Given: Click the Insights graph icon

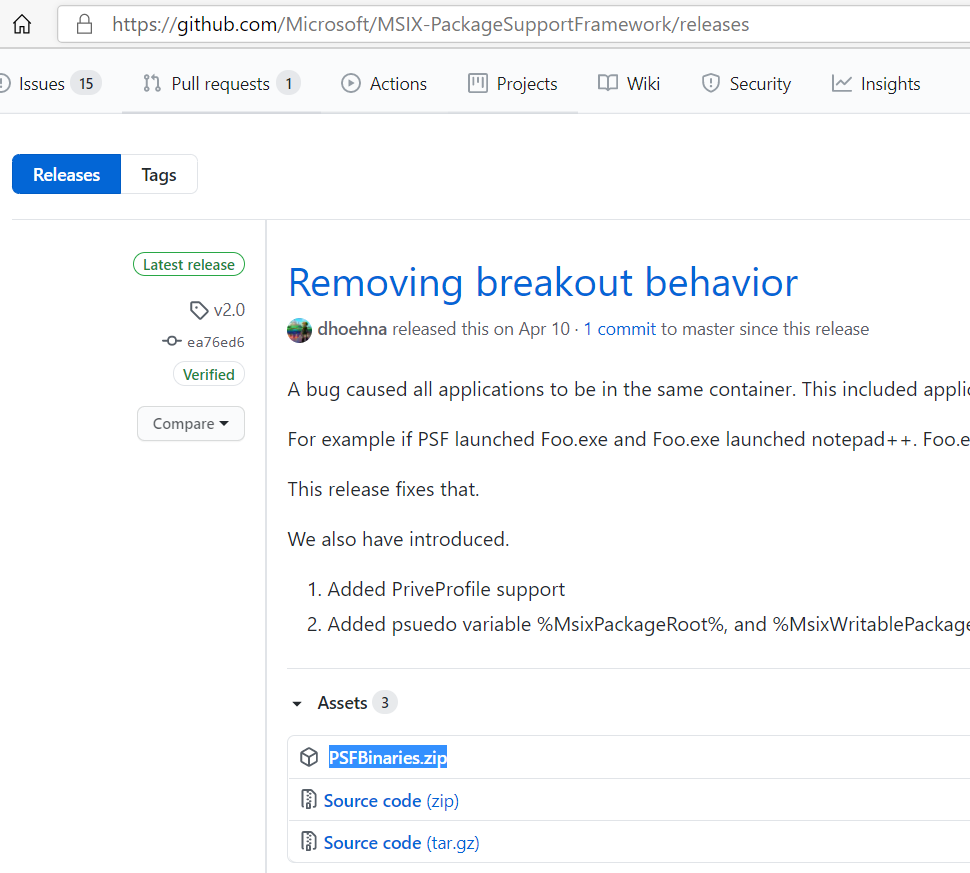Looking at the screenshot, I should [x=842, y=83].
